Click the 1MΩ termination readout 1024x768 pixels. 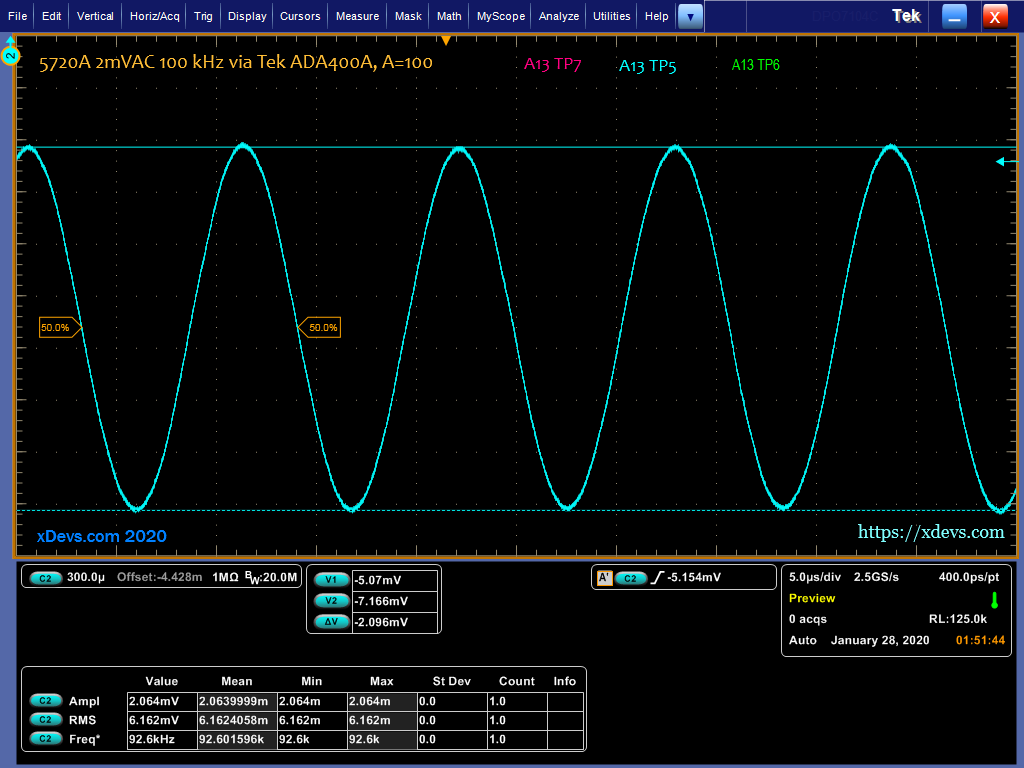[x=225, y=577]
